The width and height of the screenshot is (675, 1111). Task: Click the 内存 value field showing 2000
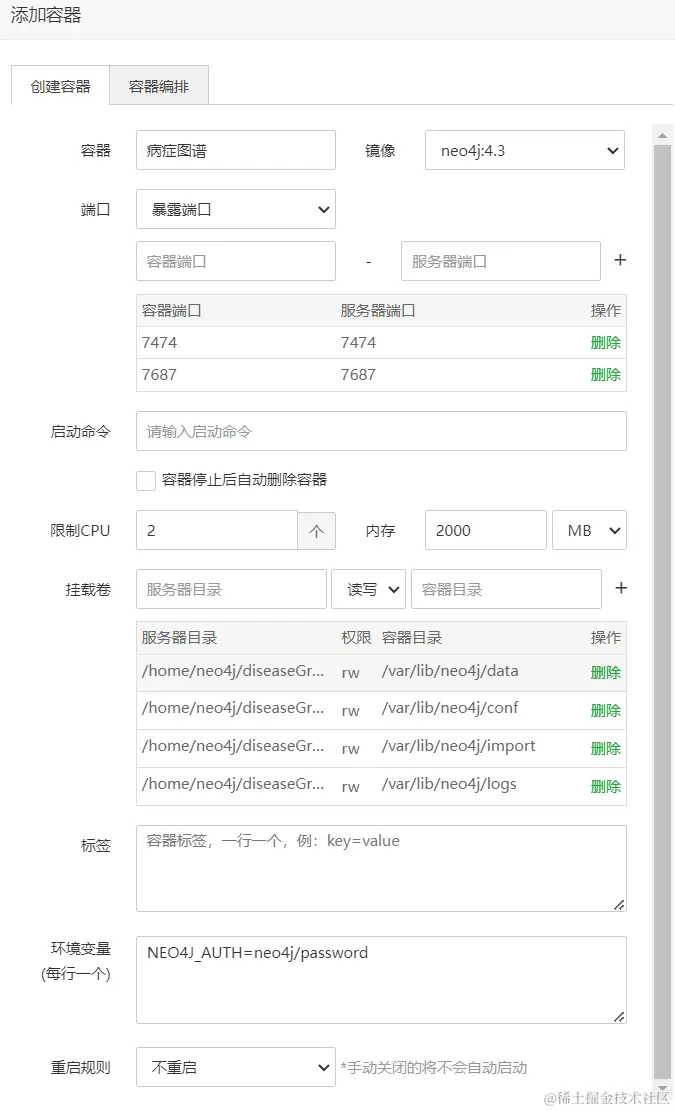485,531
